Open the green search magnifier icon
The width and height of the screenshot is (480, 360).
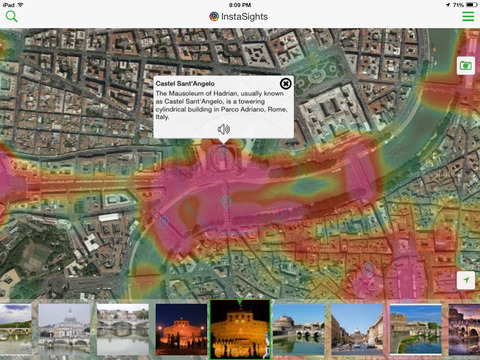(x=12, y=16)
